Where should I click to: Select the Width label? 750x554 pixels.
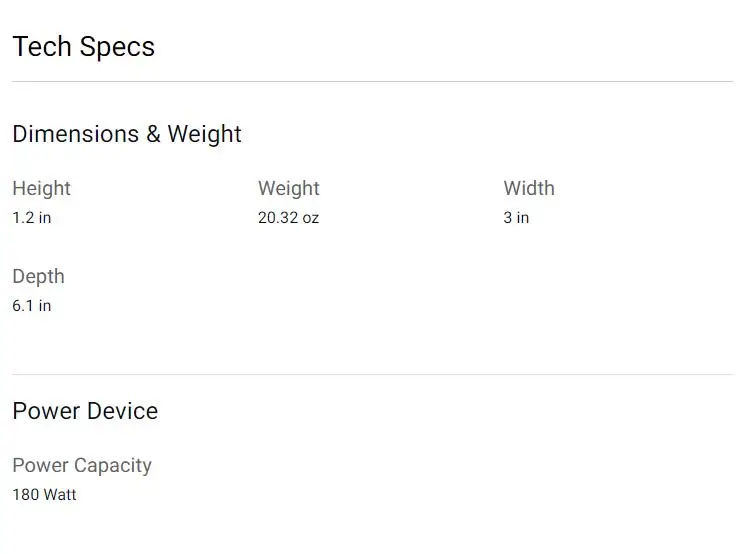pos(528,188)
